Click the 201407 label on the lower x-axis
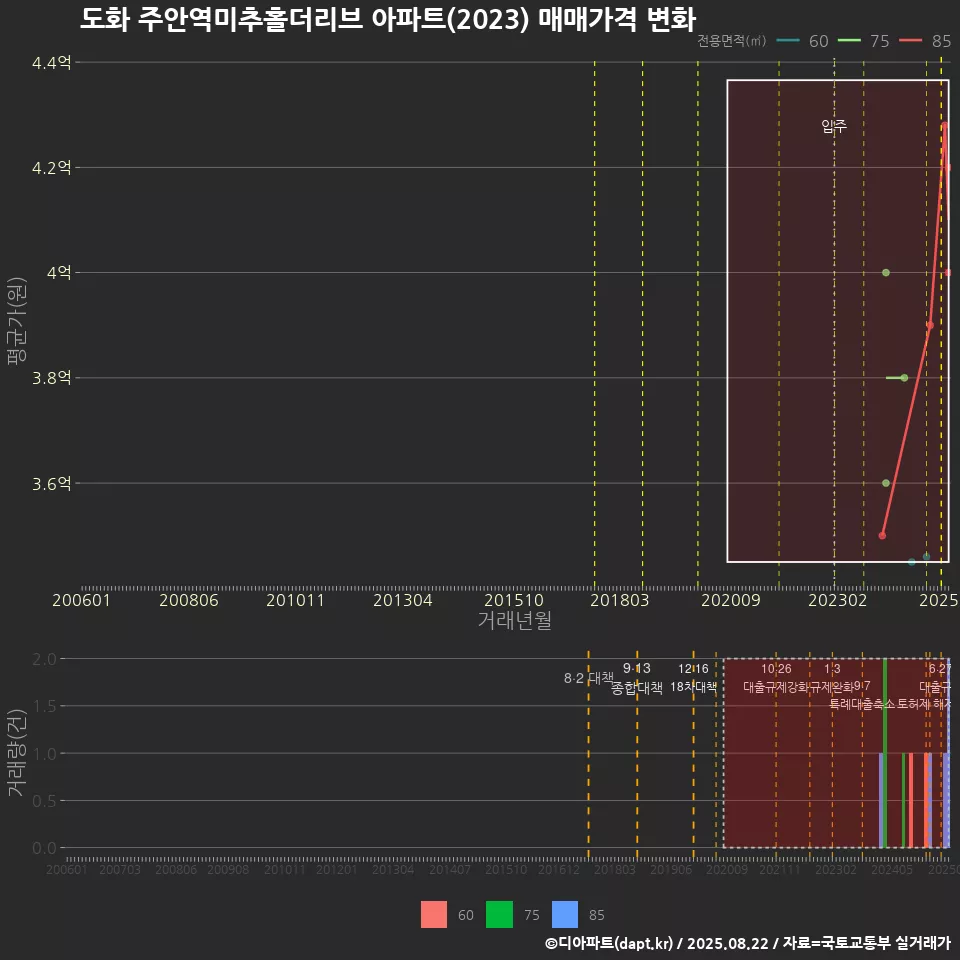 tap(449, 869)
